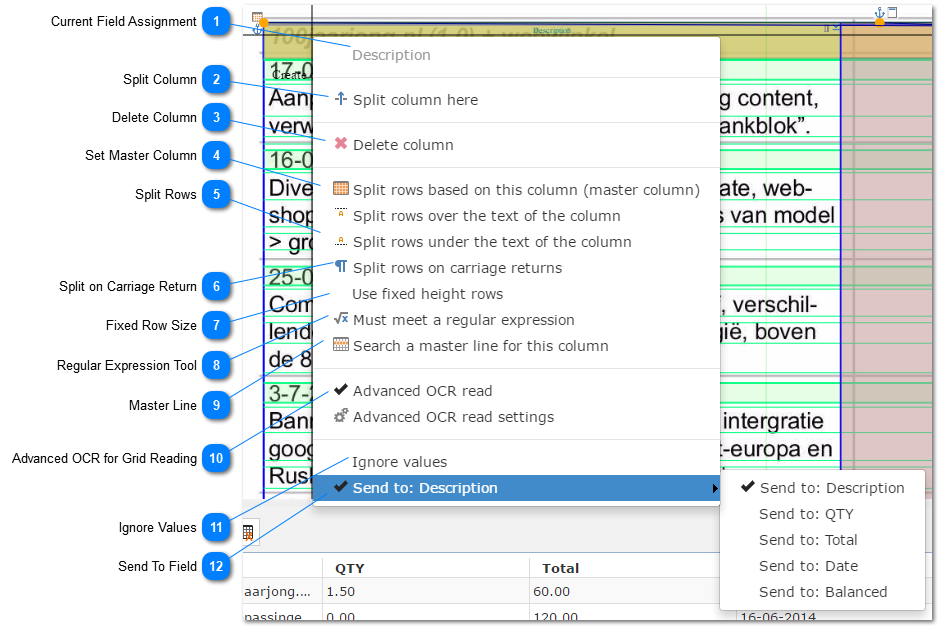Click the anchor icon below the grid icon

tap(257, 29)
